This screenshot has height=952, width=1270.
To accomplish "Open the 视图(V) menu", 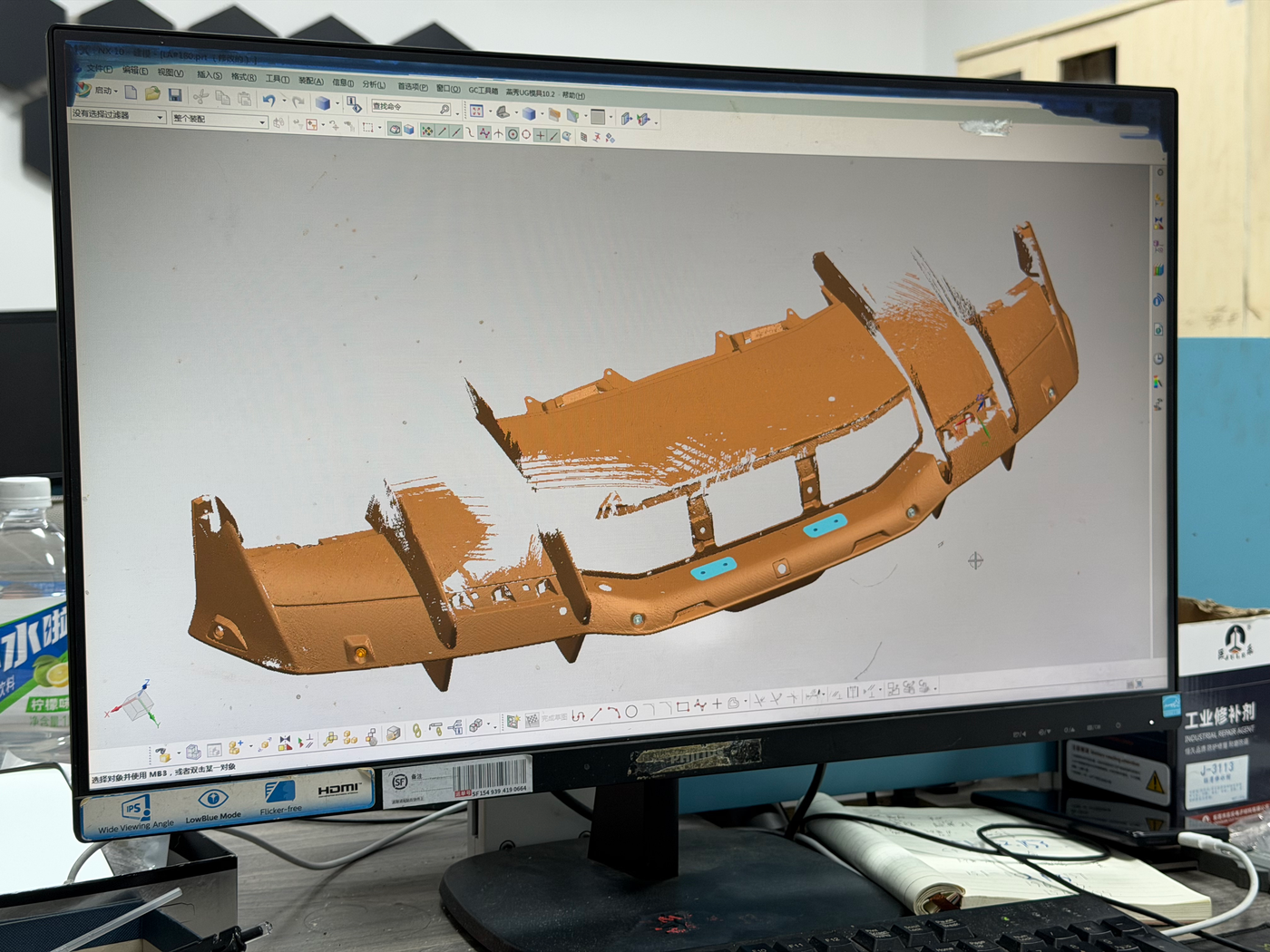I will [x=170, y=73].
